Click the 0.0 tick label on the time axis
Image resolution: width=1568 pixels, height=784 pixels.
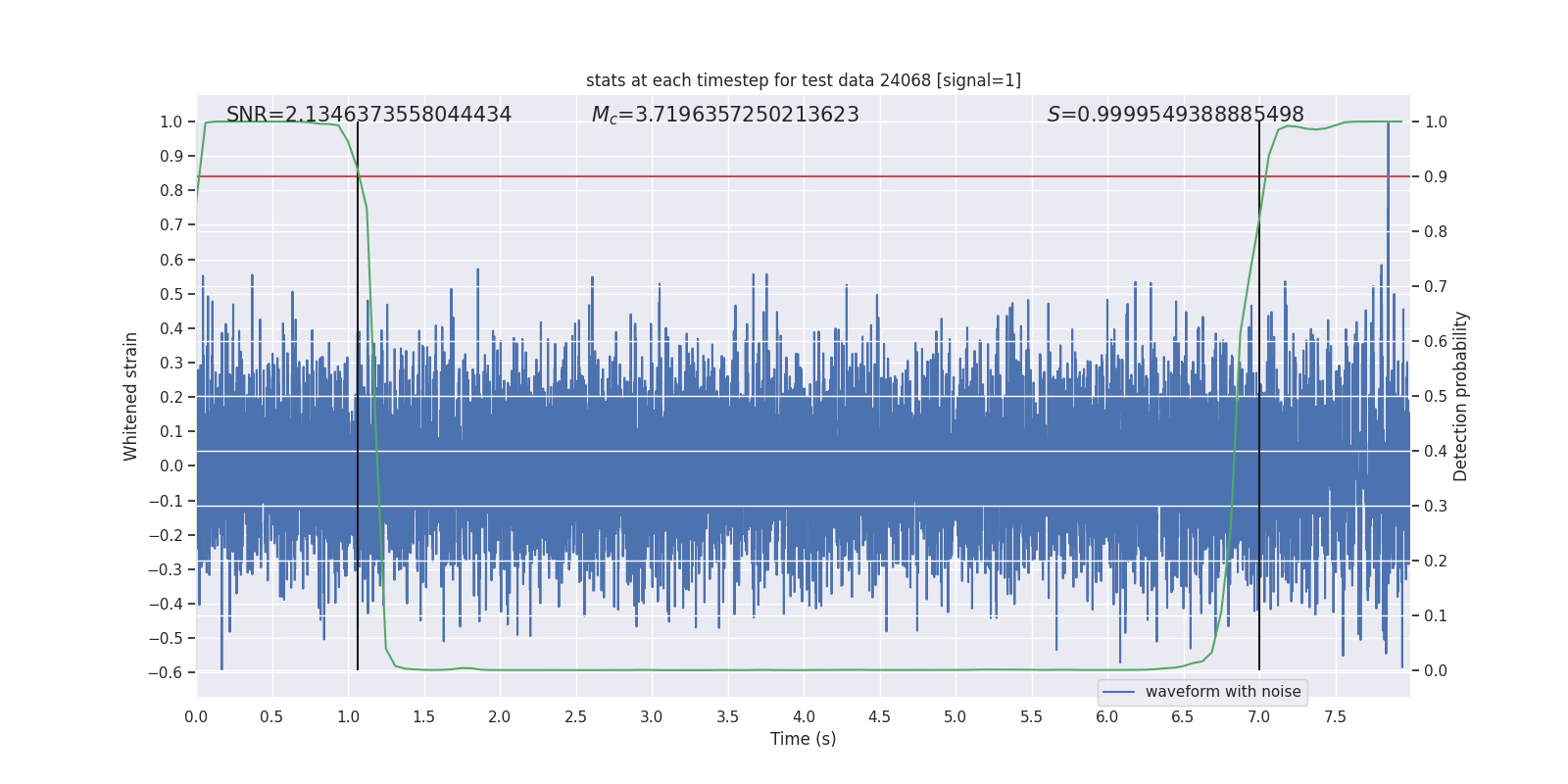[x=196, y=716]
